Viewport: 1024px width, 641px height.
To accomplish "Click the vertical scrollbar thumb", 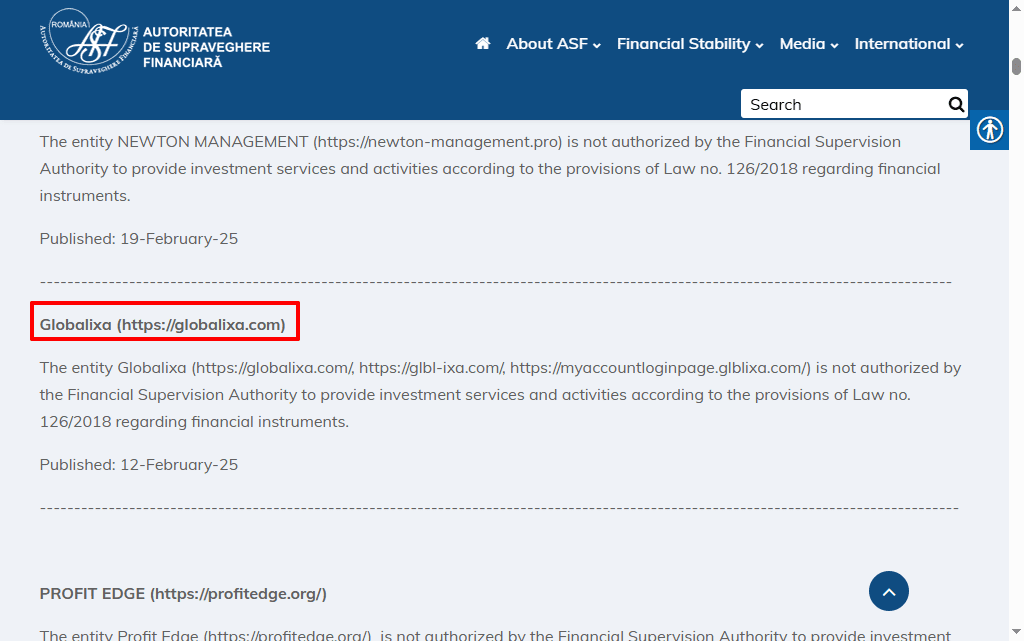I will [1016, 67].
